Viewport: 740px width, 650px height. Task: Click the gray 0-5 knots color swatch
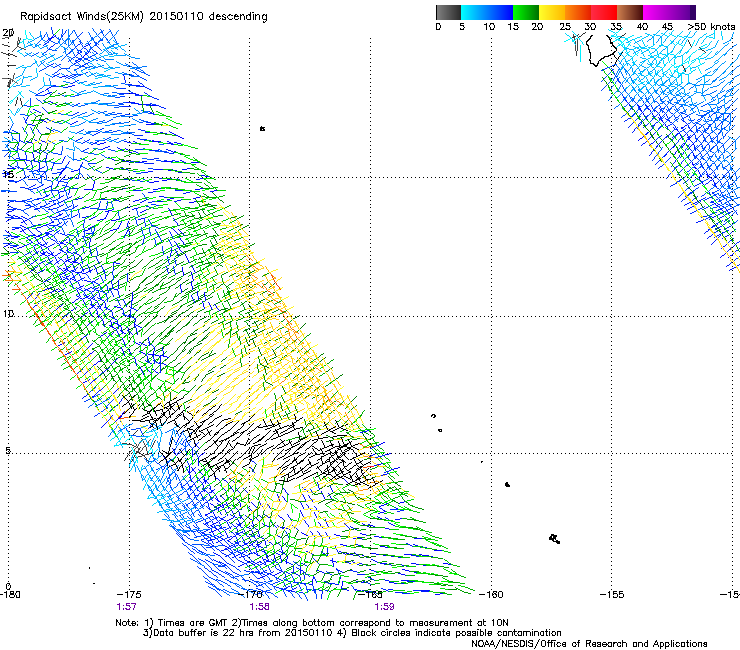[x=448, y=12]
